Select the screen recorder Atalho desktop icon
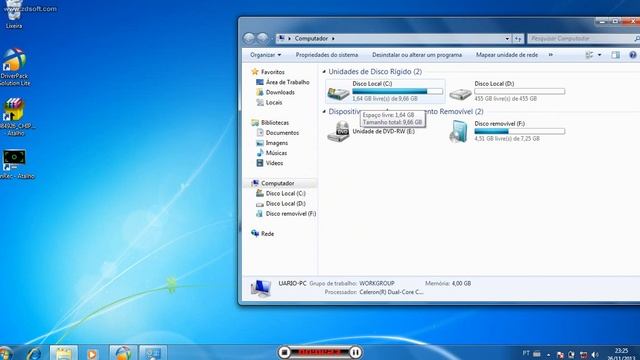 point(16,164)
